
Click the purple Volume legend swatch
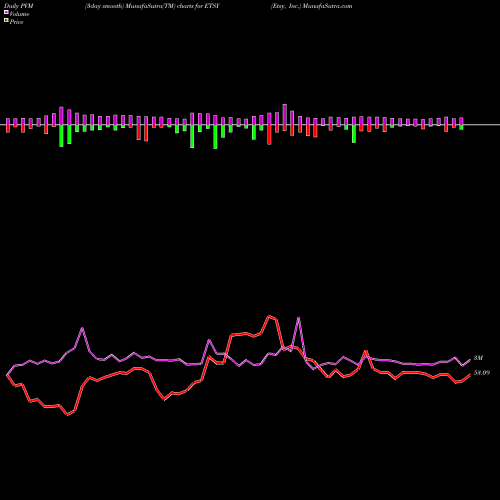pyautogui.click(x=6, y=12)
